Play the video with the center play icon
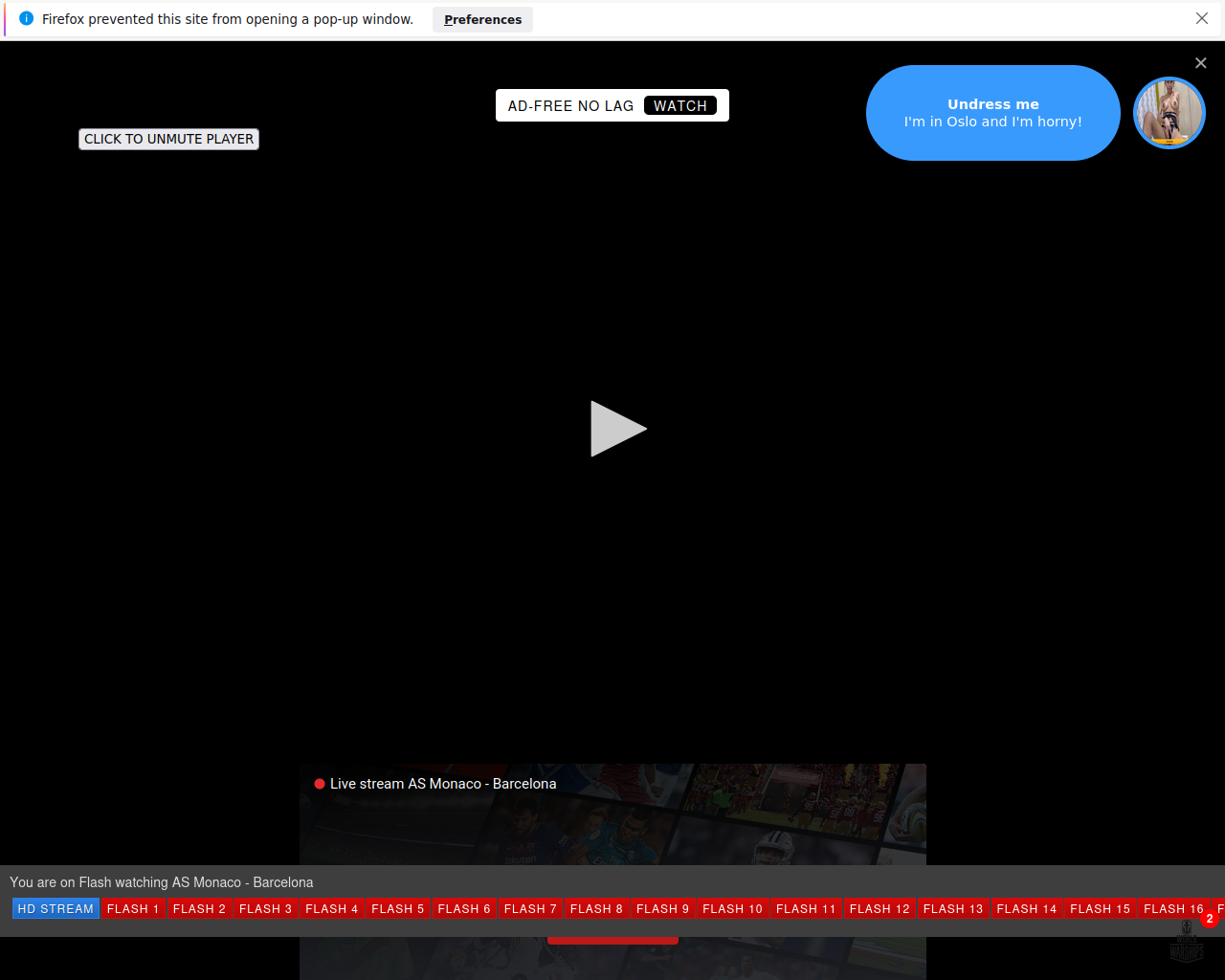1225x980 pixels. pyautogui.click(x=618, y=429)
